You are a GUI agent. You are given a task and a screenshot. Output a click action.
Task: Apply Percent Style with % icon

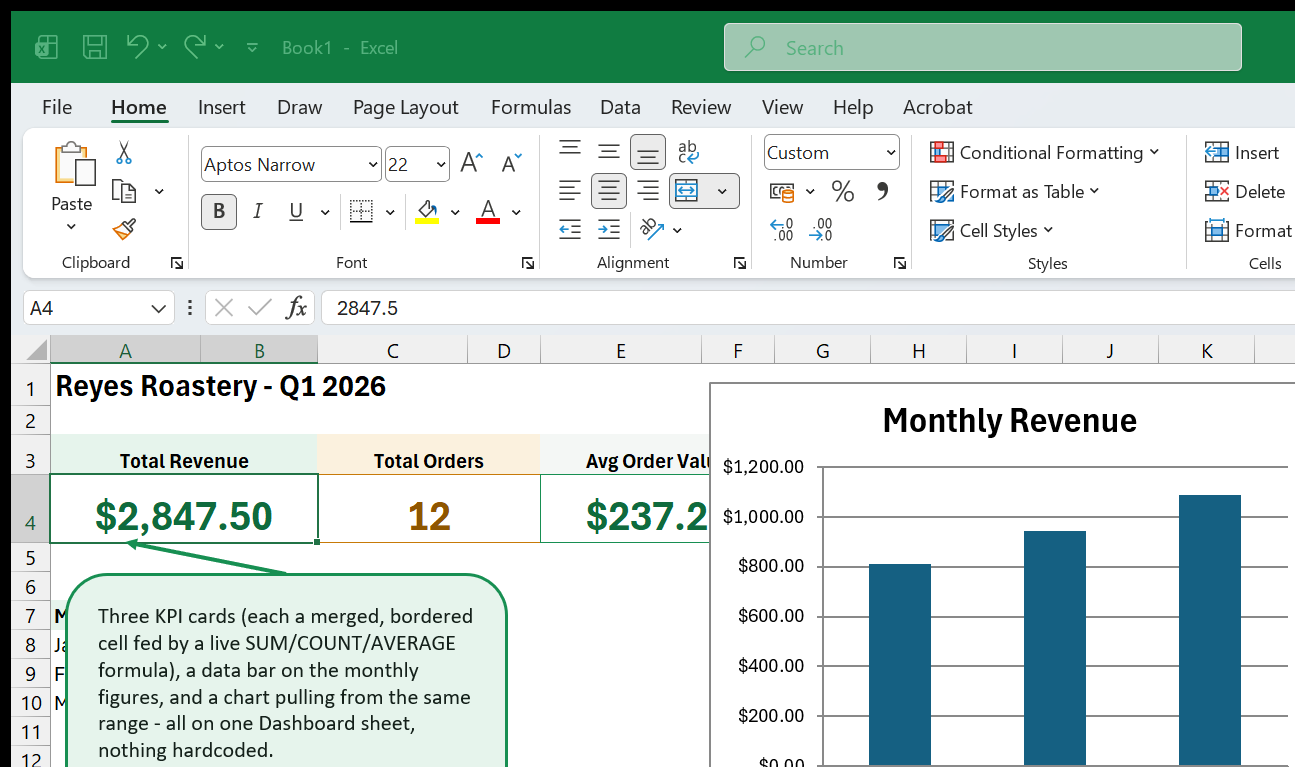pos(843,191)
